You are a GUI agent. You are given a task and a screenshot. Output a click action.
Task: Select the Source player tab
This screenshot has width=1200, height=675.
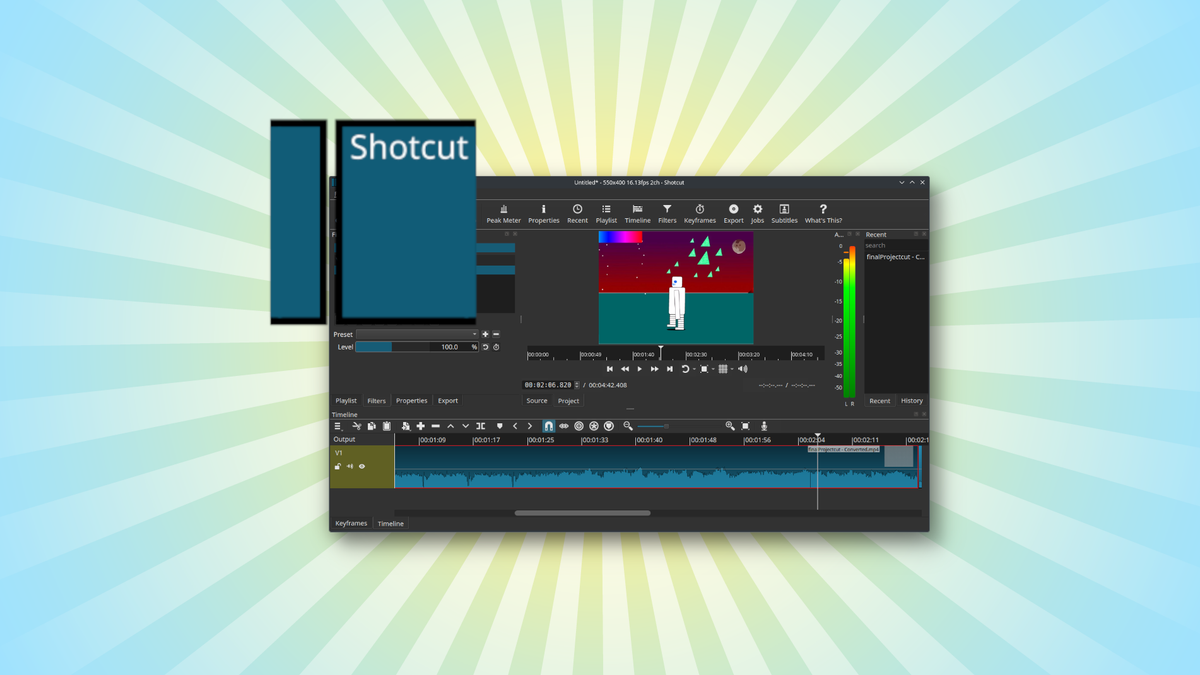click(537, 401)
